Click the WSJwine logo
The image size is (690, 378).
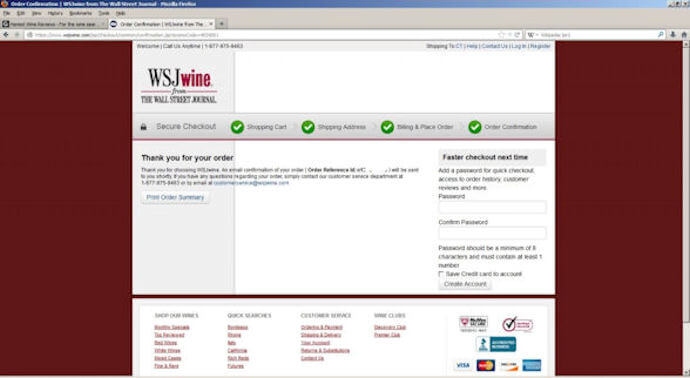pos(179,86)
